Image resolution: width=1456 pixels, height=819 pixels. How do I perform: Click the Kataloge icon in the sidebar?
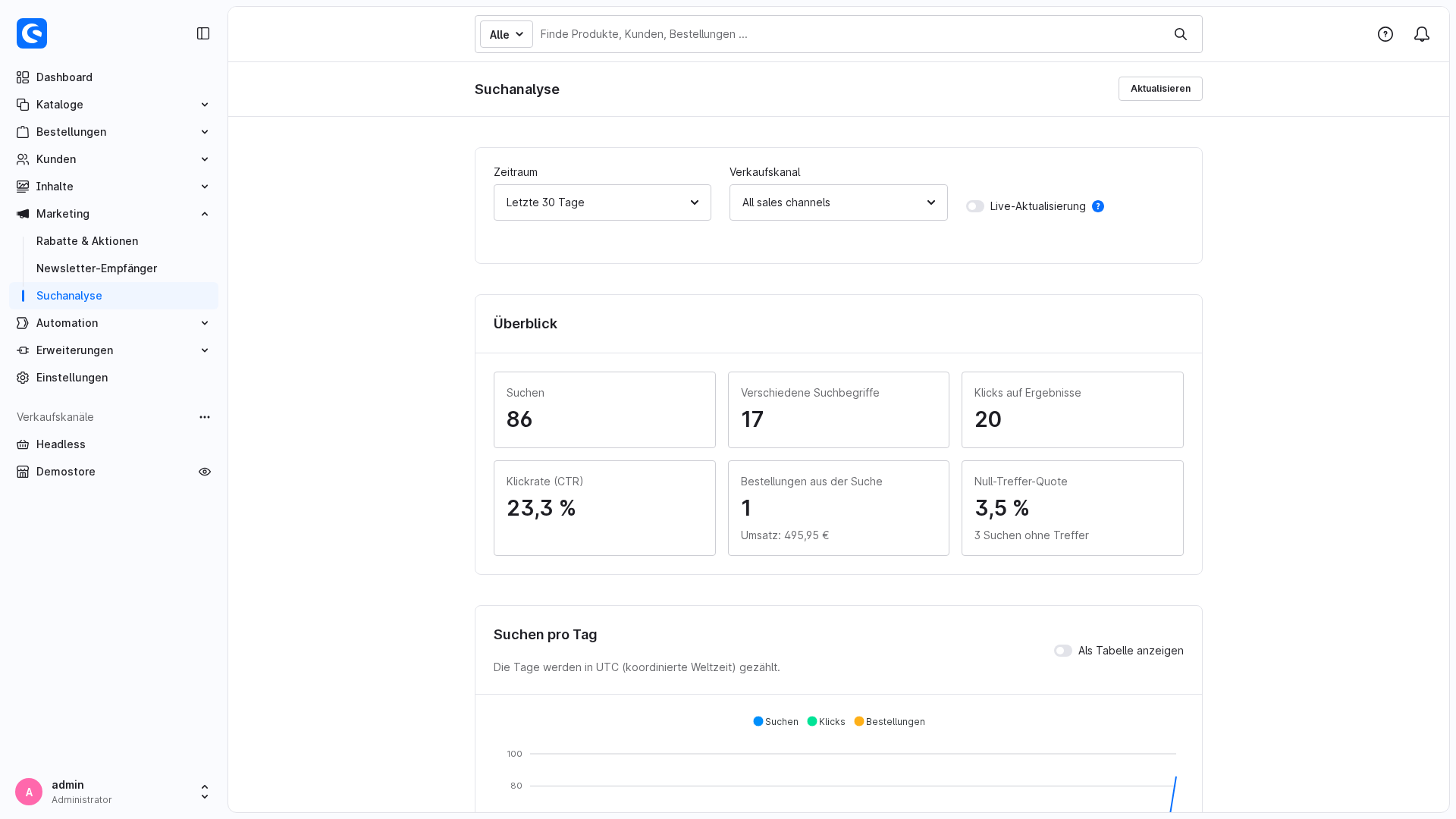(23, 105)
